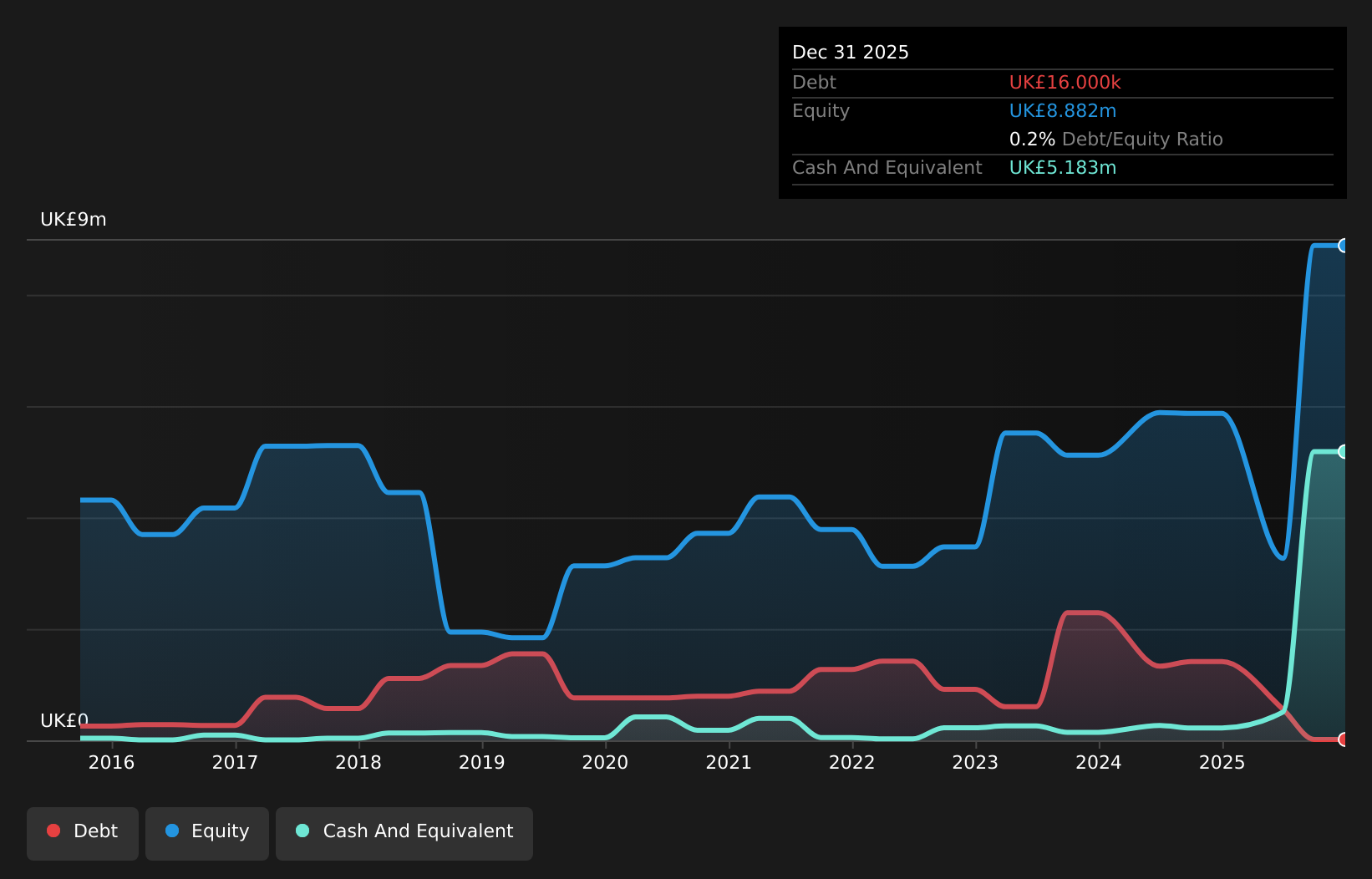Click the 2016 x-axis label

[x=111, y=762]
